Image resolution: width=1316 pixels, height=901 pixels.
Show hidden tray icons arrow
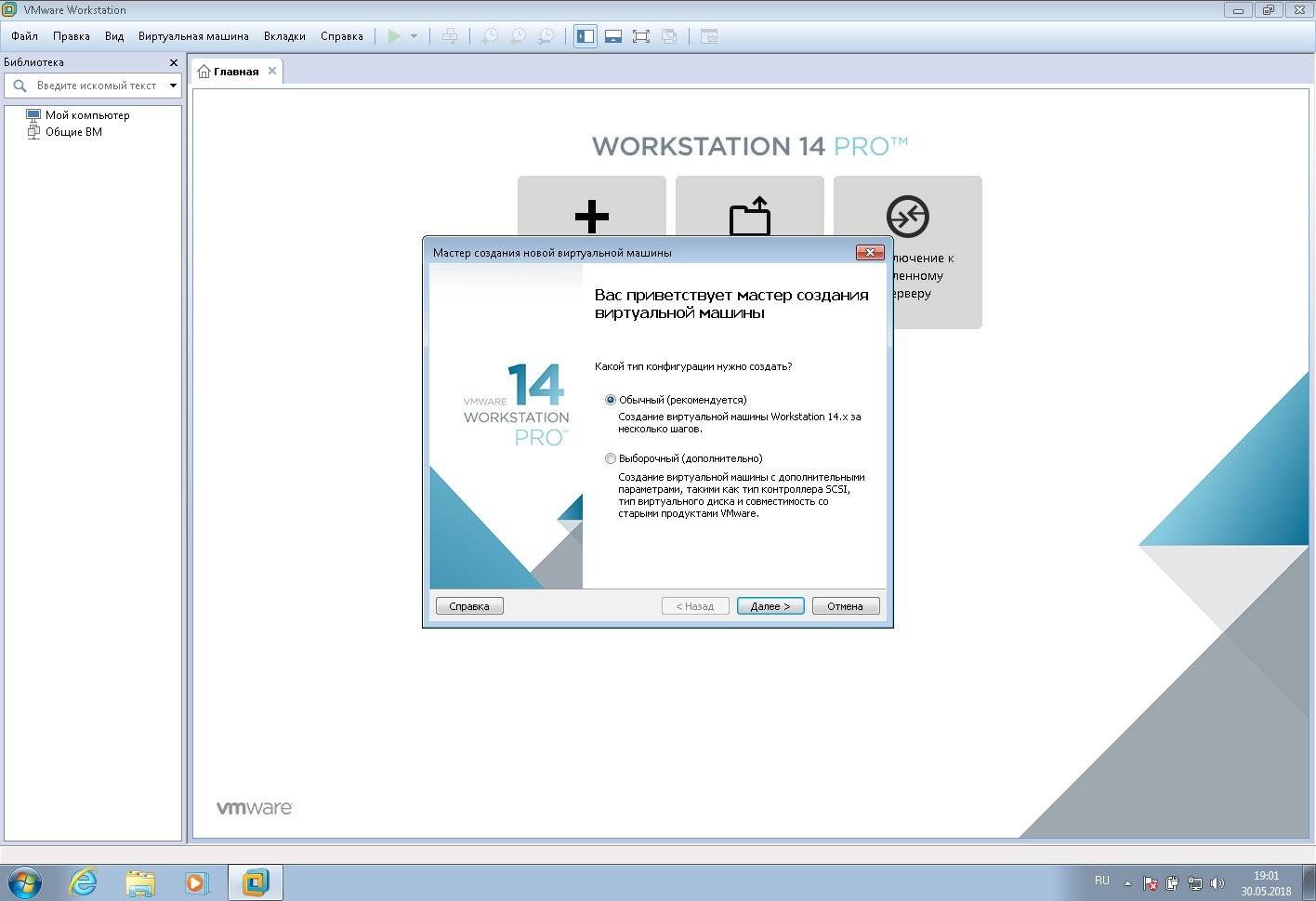[x=1127, y=883]
